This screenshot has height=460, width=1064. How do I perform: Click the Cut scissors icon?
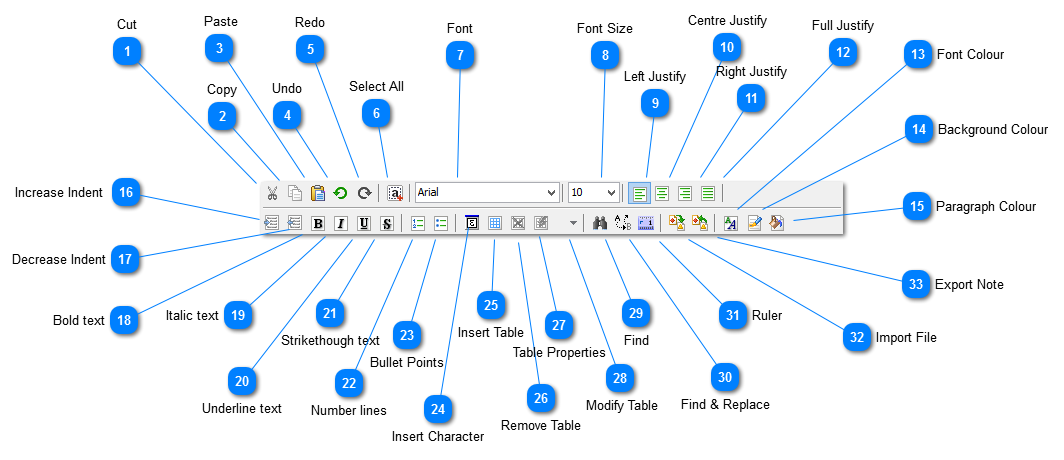[272, 193]
